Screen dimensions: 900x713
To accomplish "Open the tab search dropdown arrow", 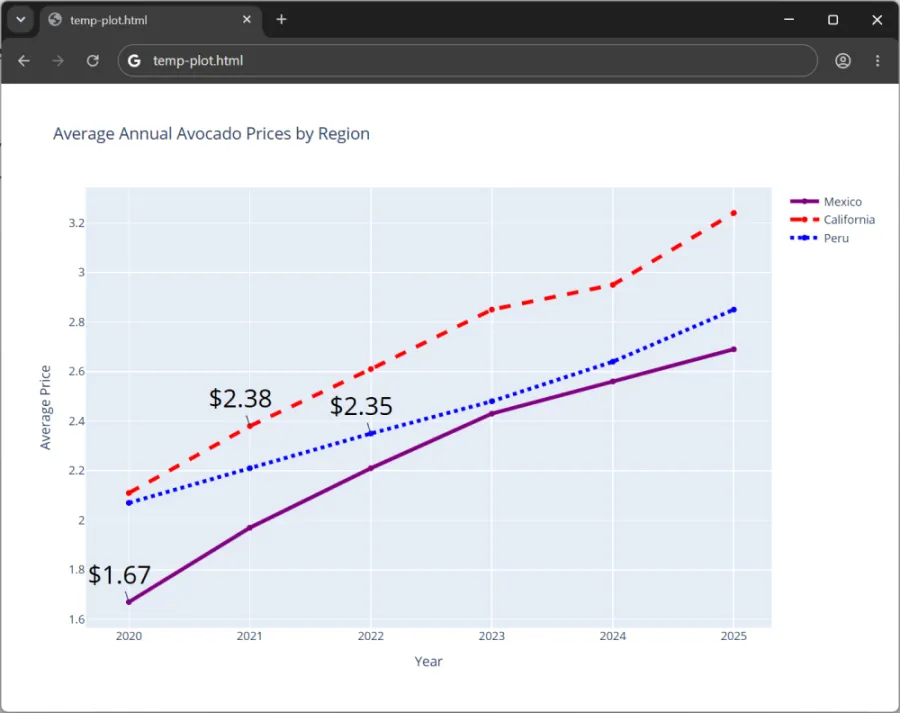I will (x=21, y=20).
